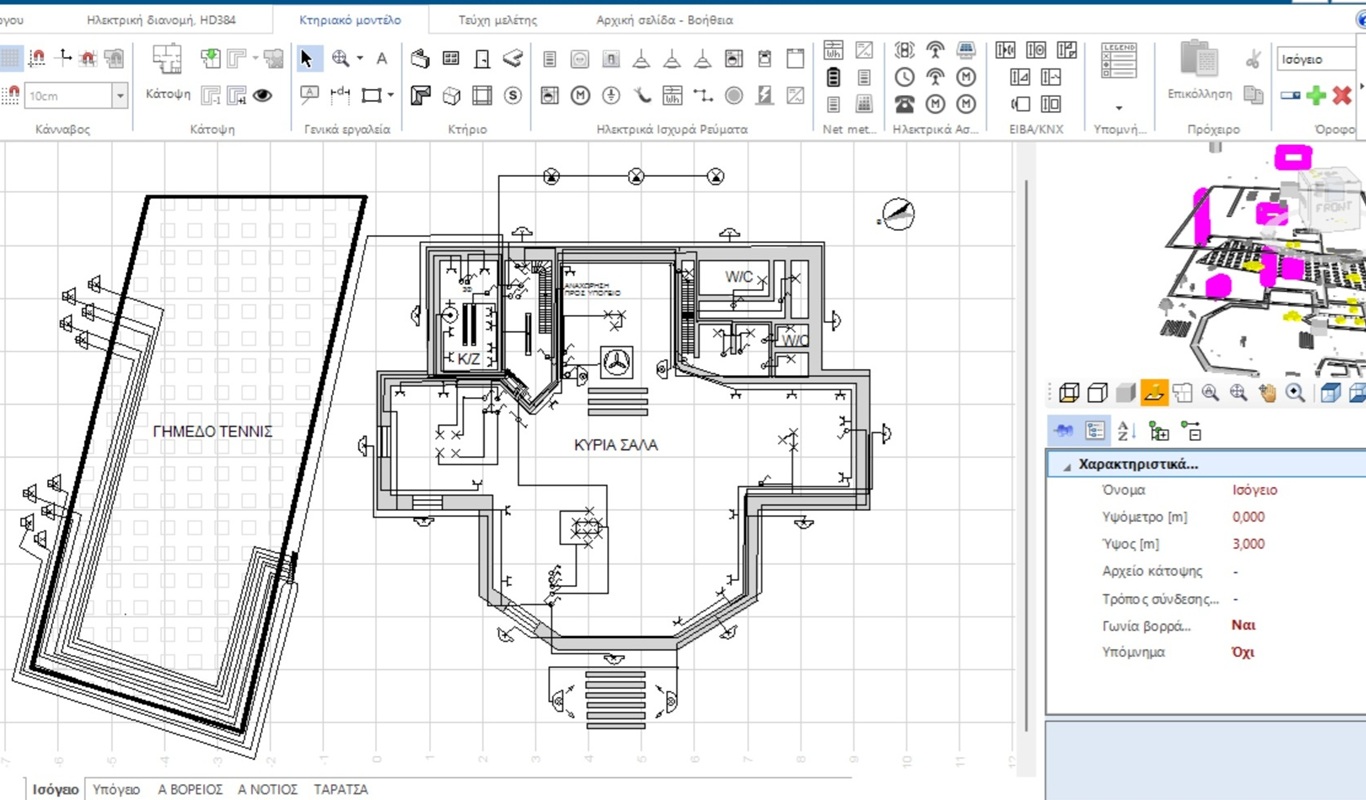Toggle wireframe view in 3D toolbar

[x=1069, y=393]
